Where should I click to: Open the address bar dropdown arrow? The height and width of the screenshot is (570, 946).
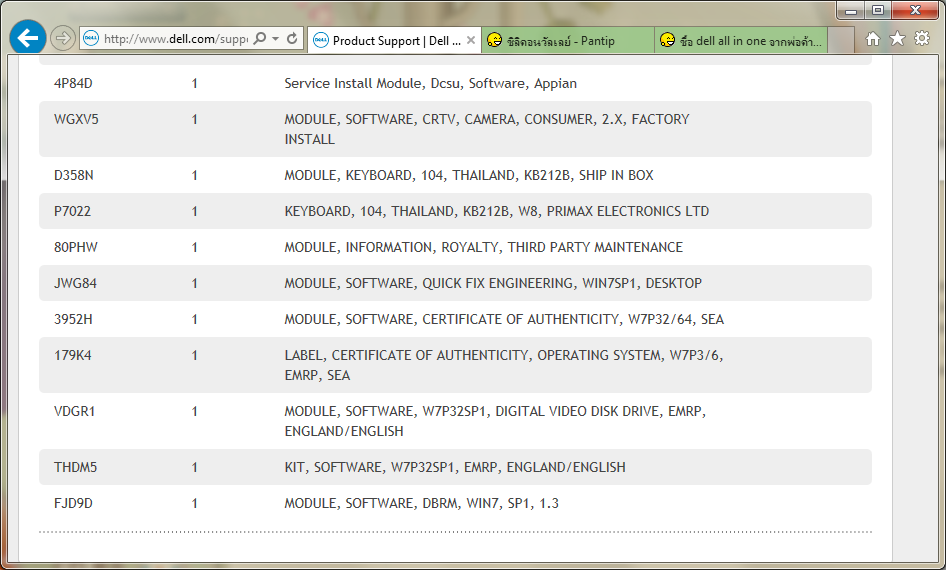(x=276, y=39)
